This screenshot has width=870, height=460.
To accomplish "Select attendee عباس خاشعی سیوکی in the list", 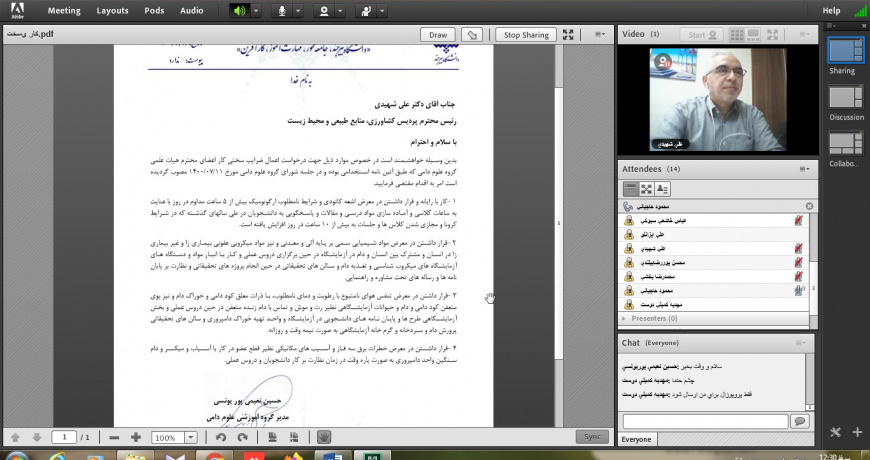I will tap(714, 221).
